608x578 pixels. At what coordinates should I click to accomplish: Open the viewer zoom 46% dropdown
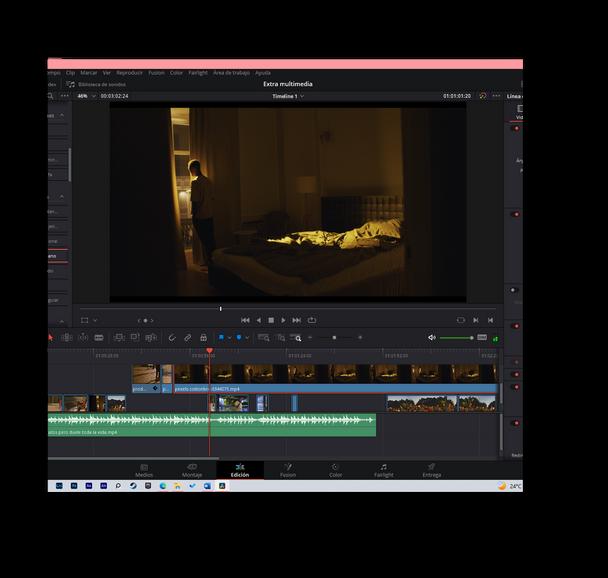pos(86,96)
